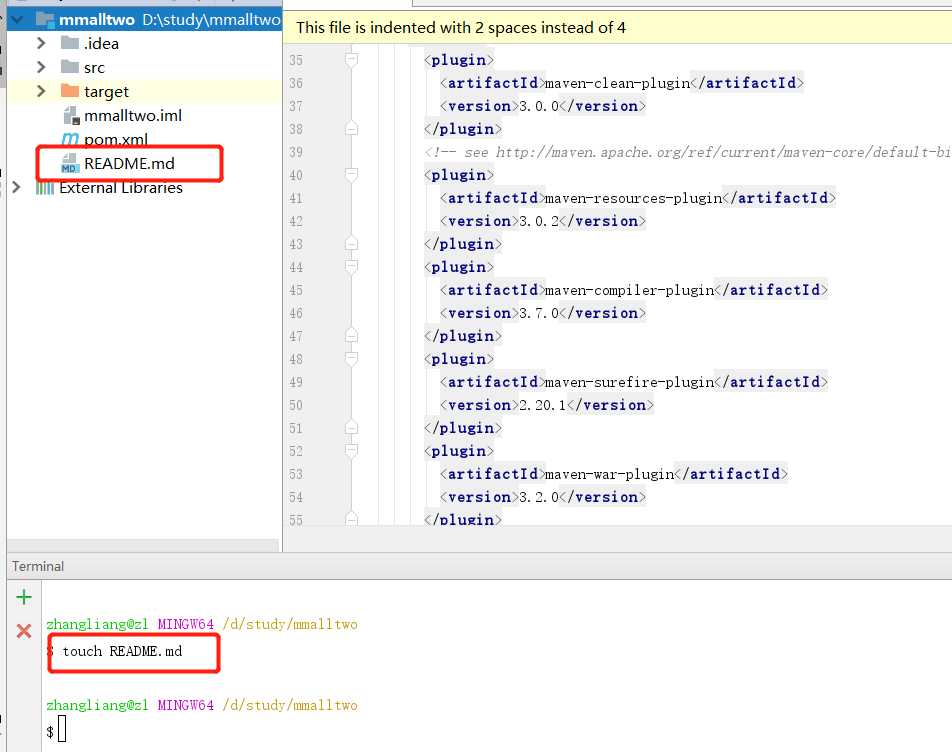Click the indentation notification banner
The image size is (952, 752).
coord(461,28)
